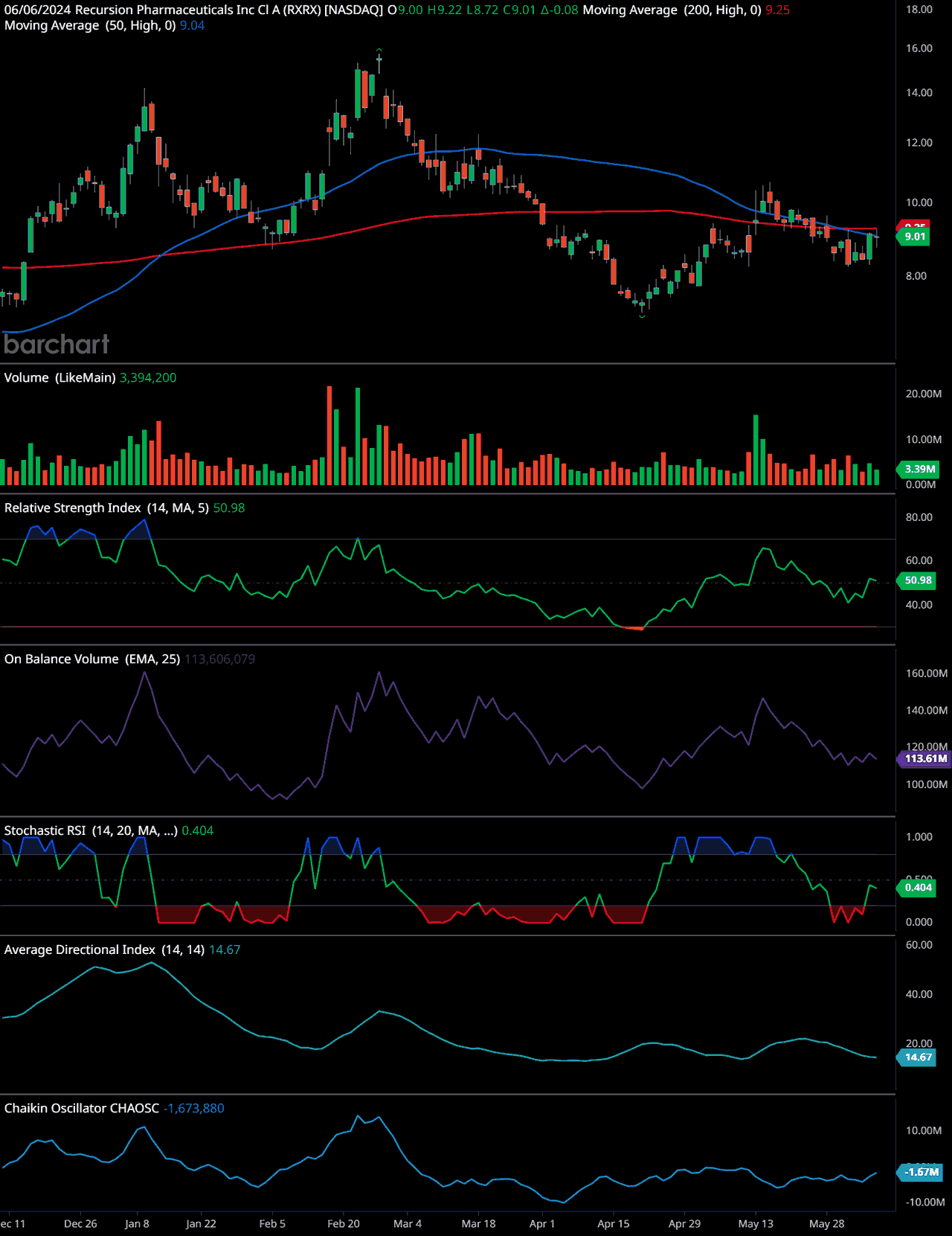
Task: Select the Recursion Pharmaceuticals chart title
Action: point(193,10)
